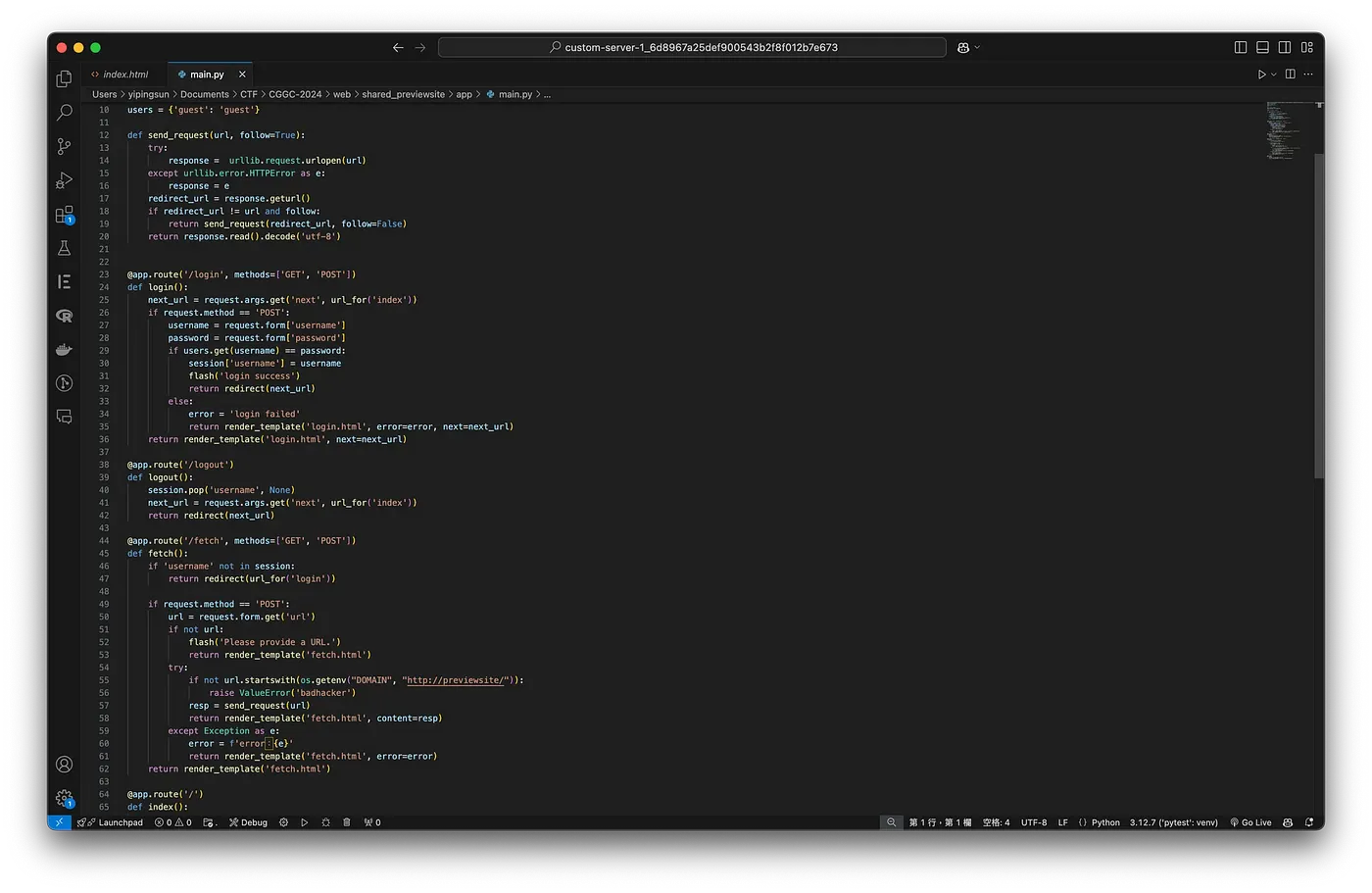Click the remote window indicator in status bar
Viewport: 1372px width, 893px height.
(x=59, y=822)
